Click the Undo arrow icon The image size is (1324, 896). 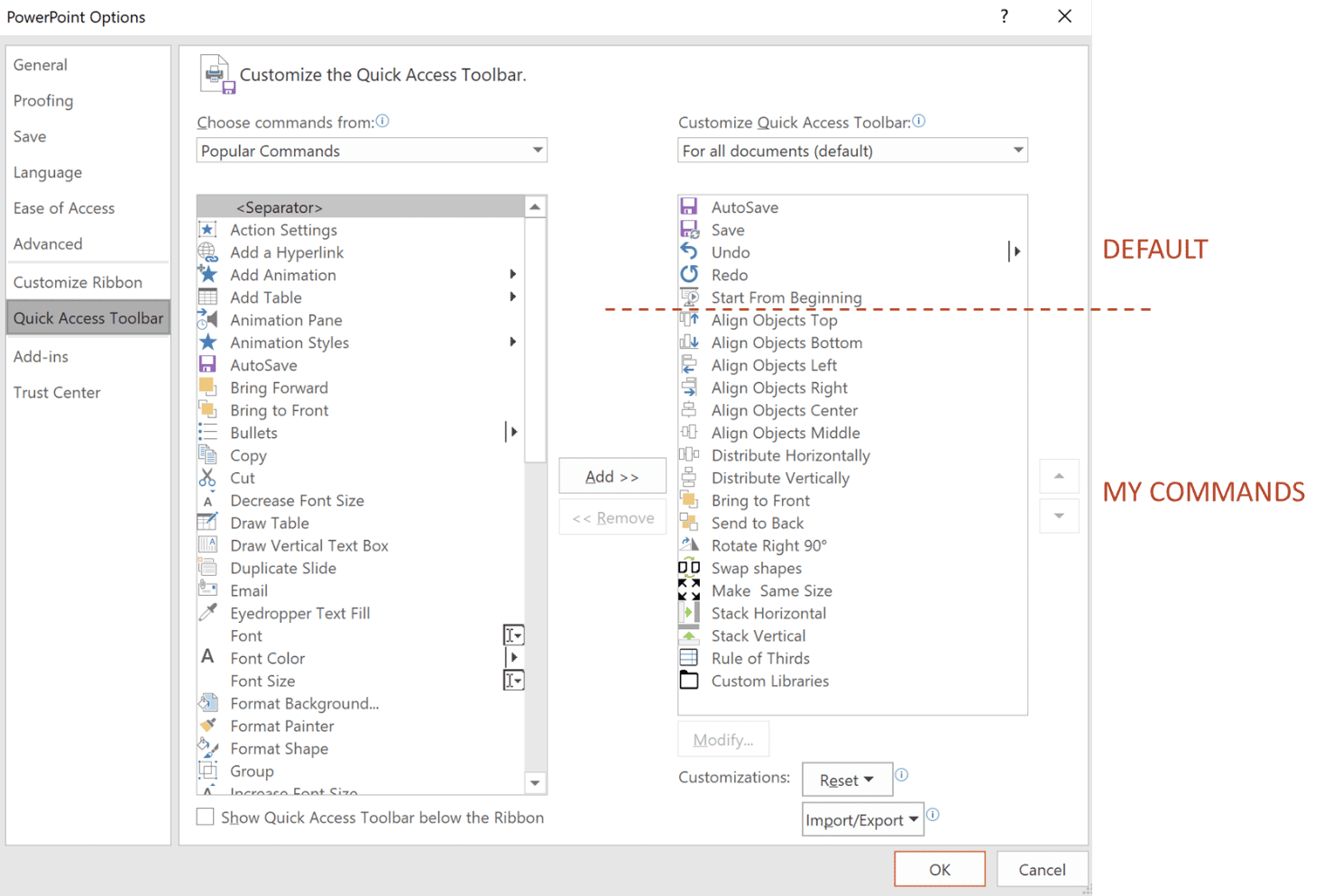[x=689, y=252]
